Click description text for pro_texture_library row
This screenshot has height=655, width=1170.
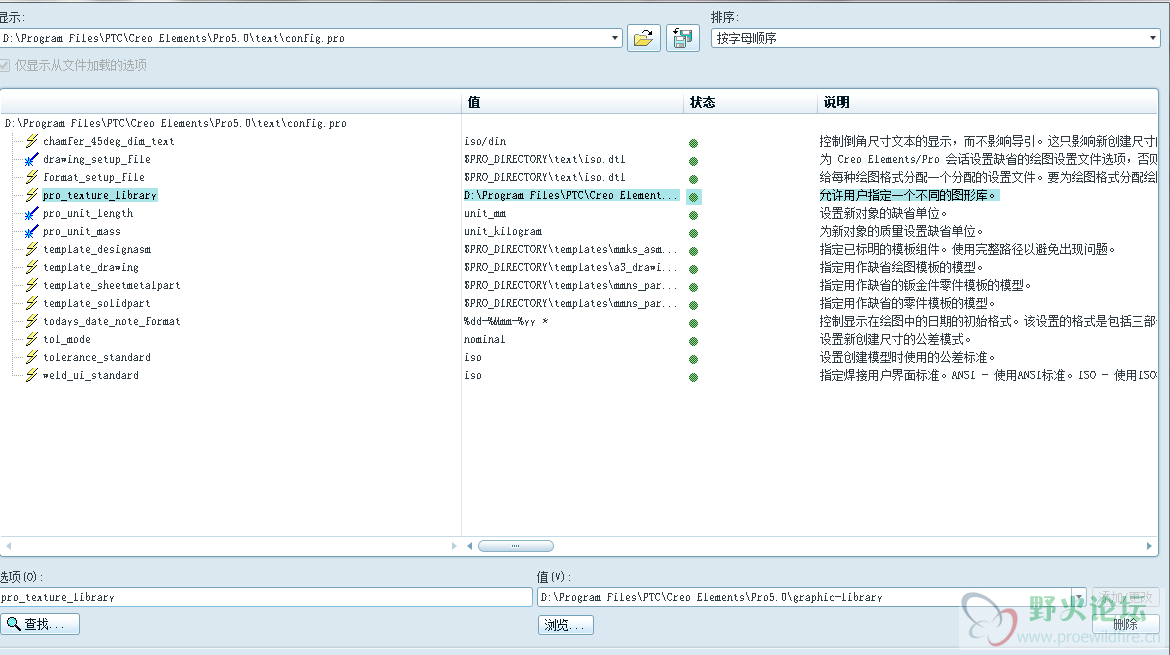[x=908, y=195]
